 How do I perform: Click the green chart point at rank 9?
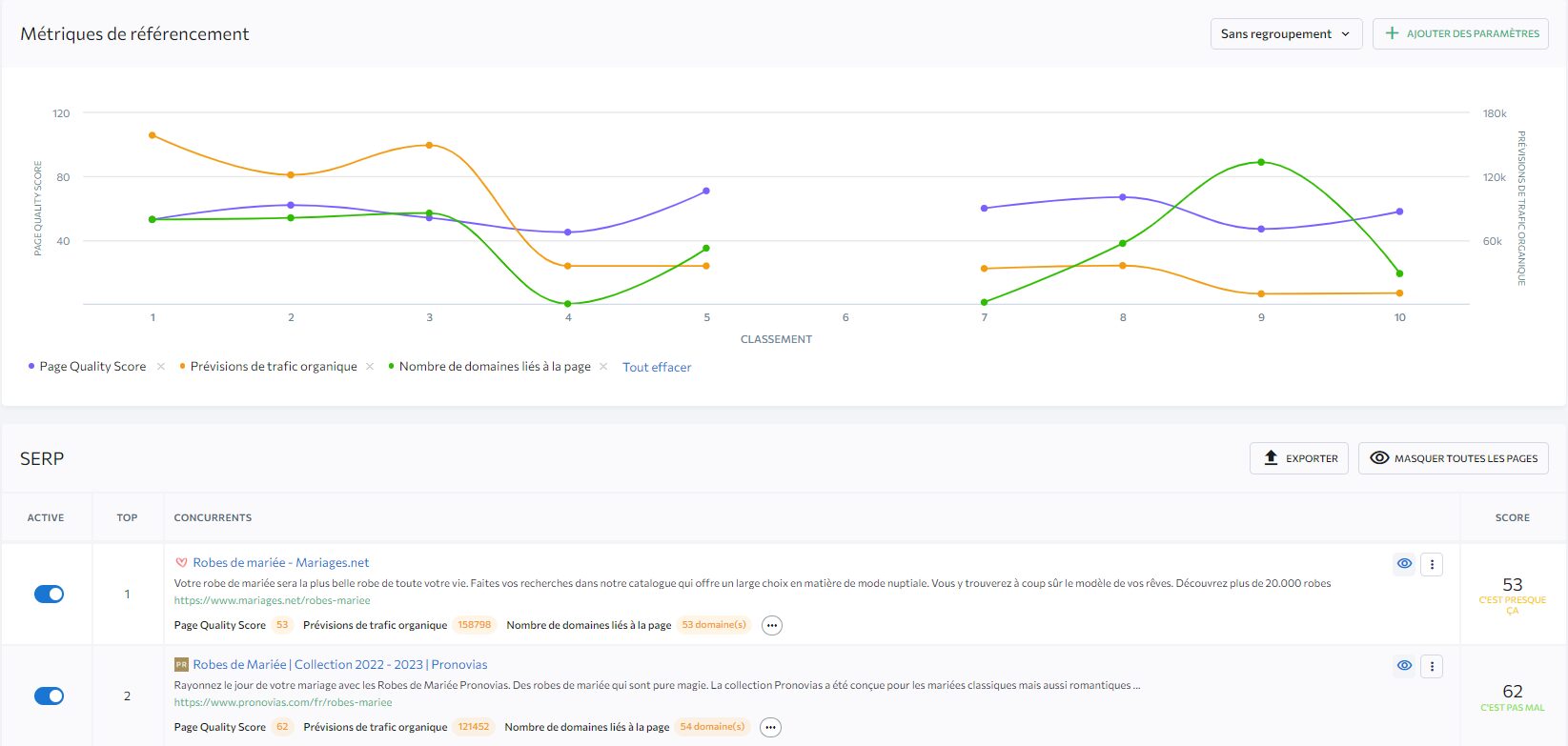[x=1261, y=162]
